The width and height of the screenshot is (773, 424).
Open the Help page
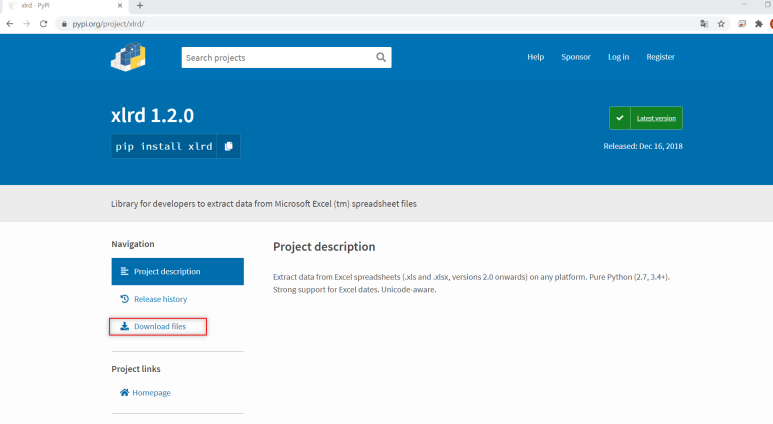(x=535, y=57)
